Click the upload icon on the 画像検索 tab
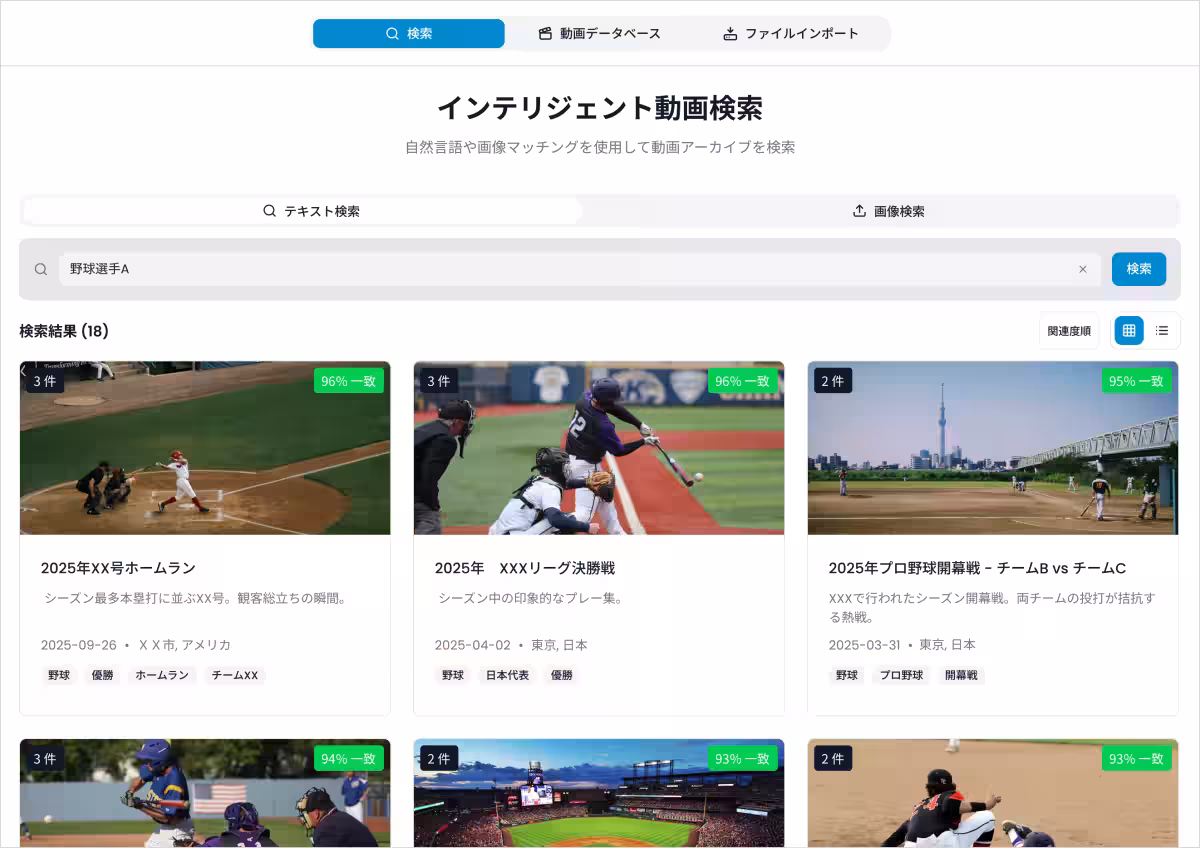Screen dimensions: 1200x848 tap(858, 210)
